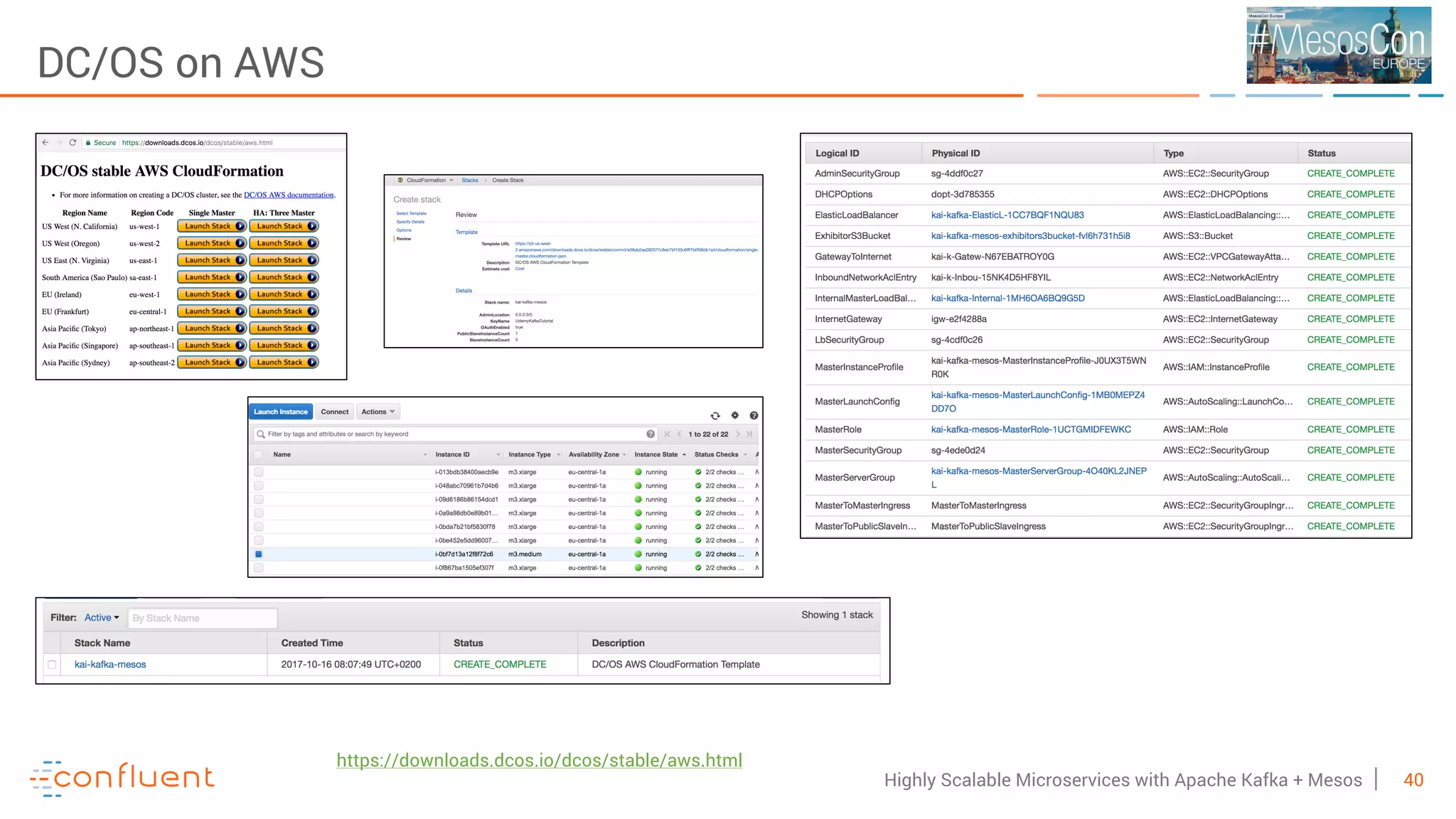Click the Secure padlock icon in address bar

point(88,143)
